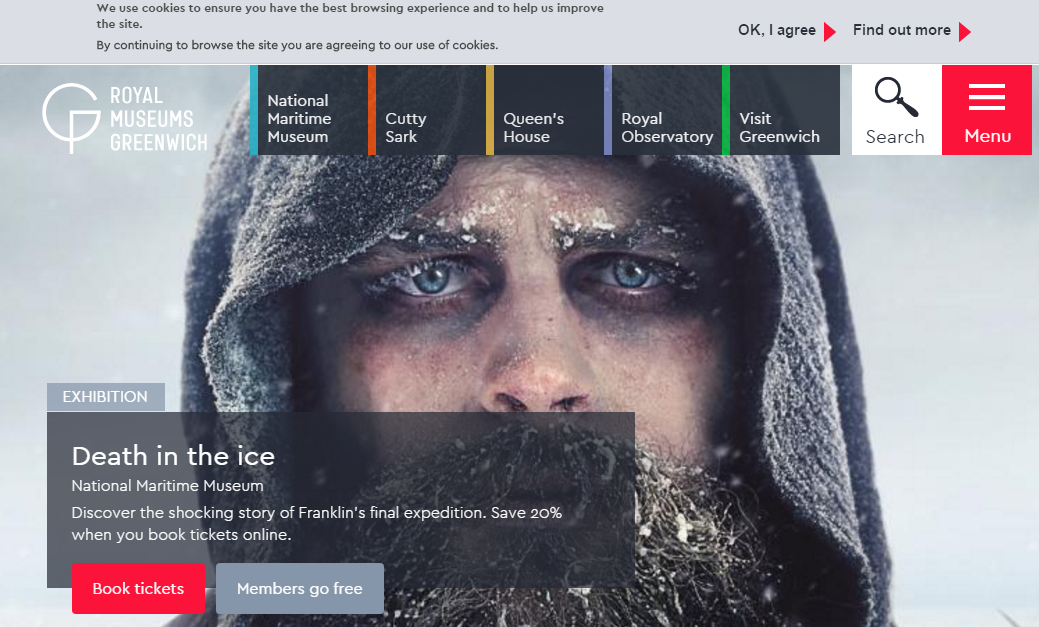Open the hamburger Menu icon
The image size is (1039, 627).
pyautogui.click(x=986, y=98)
